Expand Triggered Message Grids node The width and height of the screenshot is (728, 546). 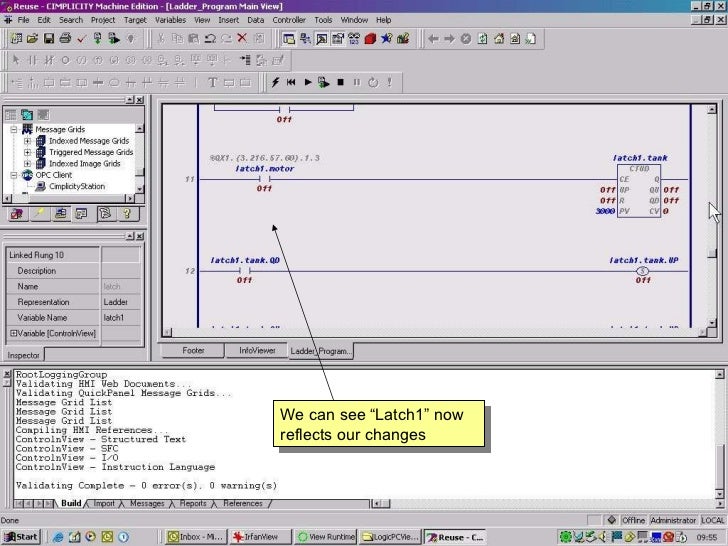click(x=27, y=152)
